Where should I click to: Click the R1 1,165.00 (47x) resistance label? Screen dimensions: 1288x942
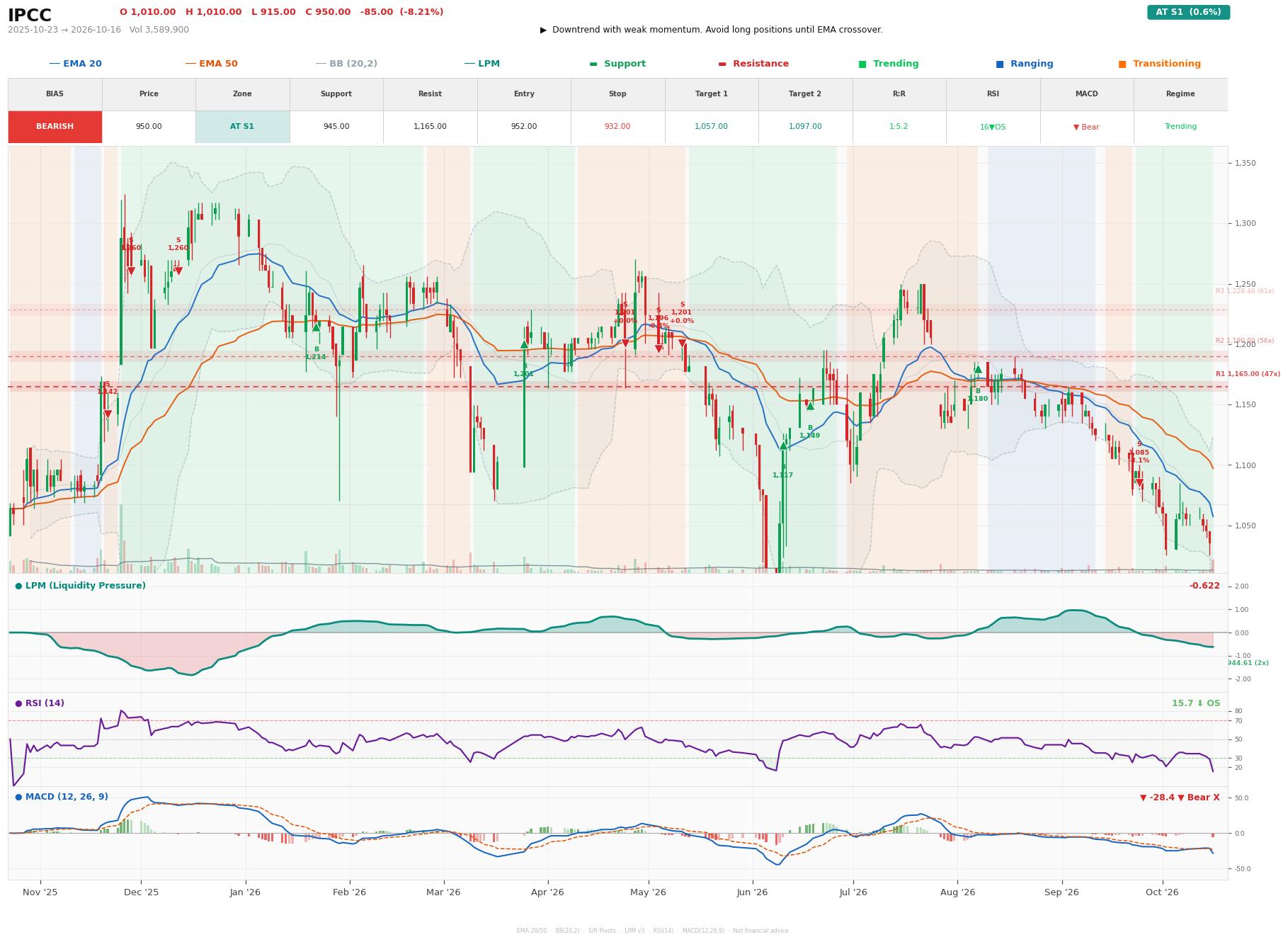[x=1248, y=374]
